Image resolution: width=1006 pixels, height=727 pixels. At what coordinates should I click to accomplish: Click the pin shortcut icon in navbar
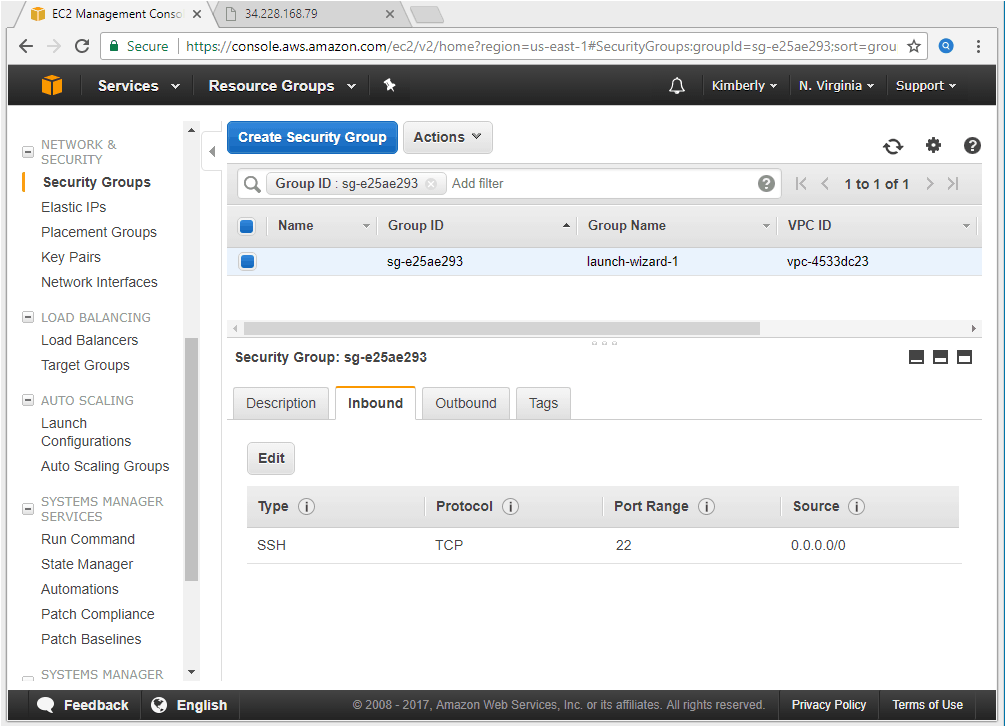click(x=389, y=85)
